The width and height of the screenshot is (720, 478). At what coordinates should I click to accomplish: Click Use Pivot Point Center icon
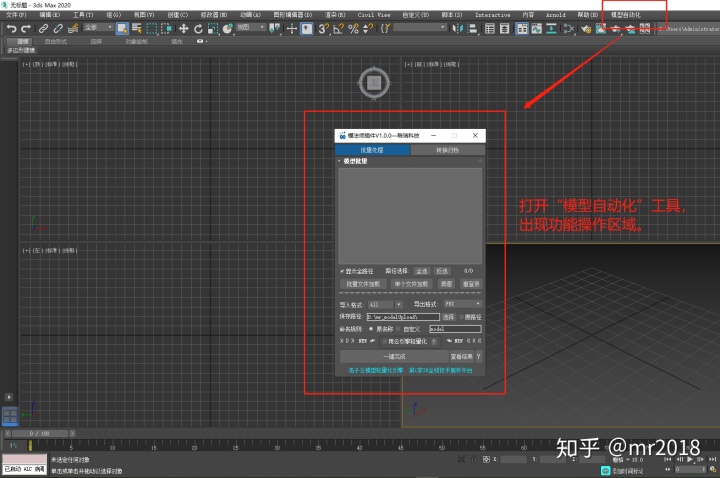(x=275, y=29)
